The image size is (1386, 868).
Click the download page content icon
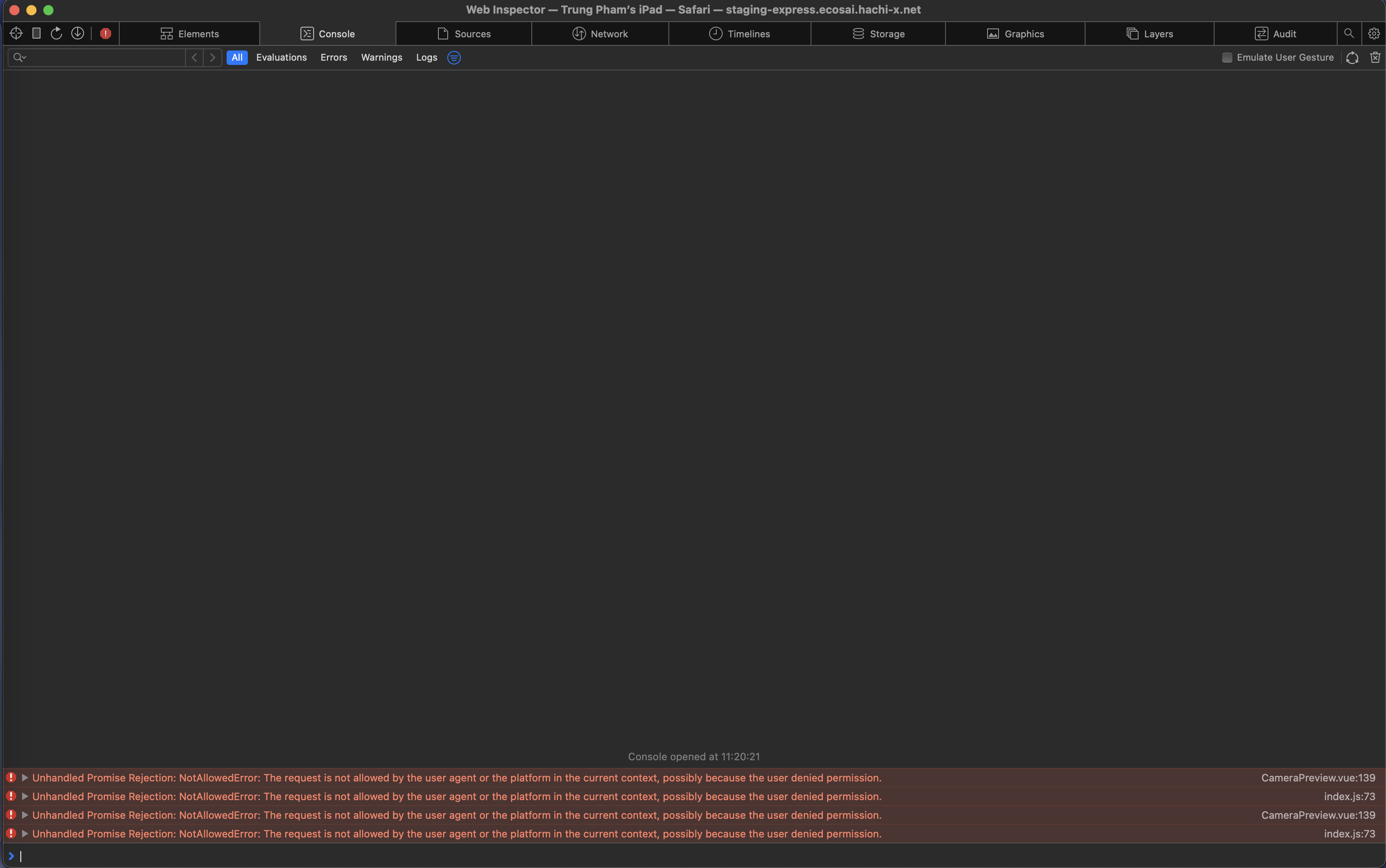pos(78,33)
